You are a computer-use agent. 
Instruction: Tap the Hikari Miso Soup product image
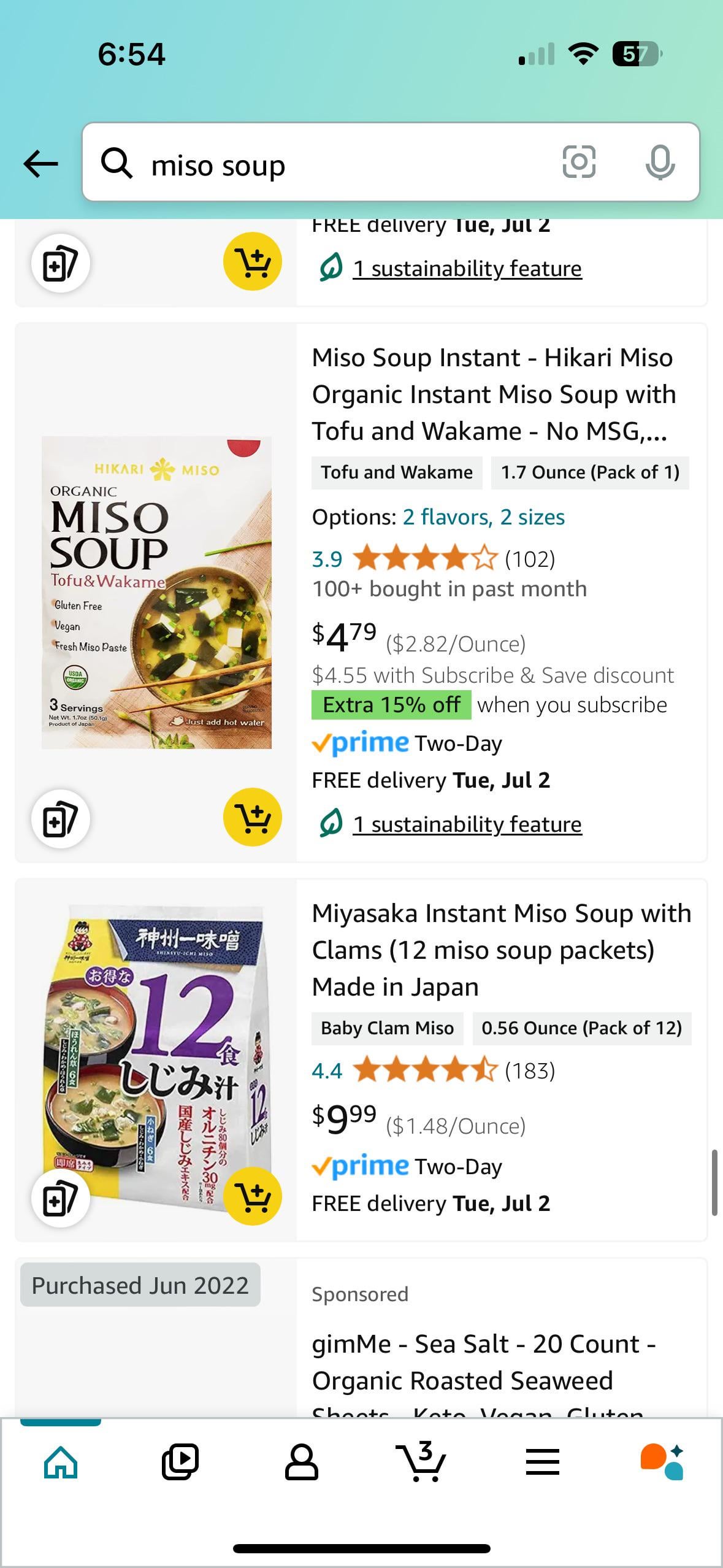click(x=156, y=592)
